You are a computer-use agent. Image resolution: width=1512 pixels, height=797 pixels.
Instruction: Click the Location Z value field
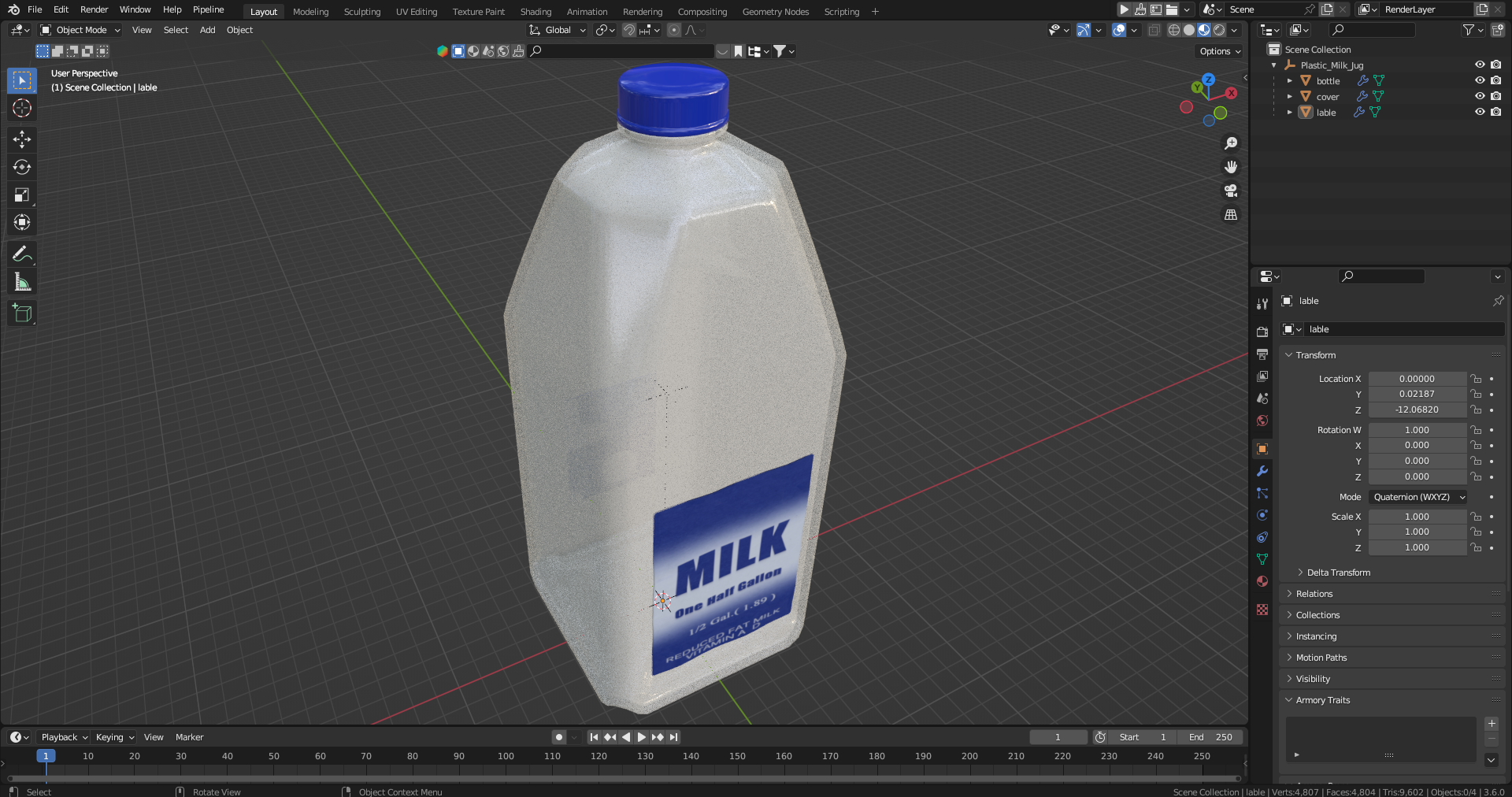pos(1417,410)
